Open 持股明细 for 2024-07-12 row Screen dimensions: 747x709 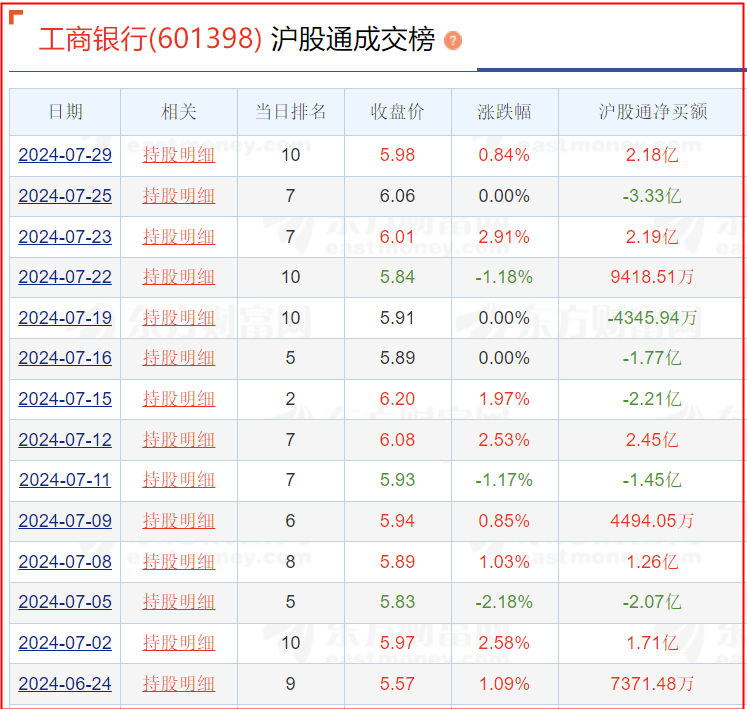click(x=179, y=440)
